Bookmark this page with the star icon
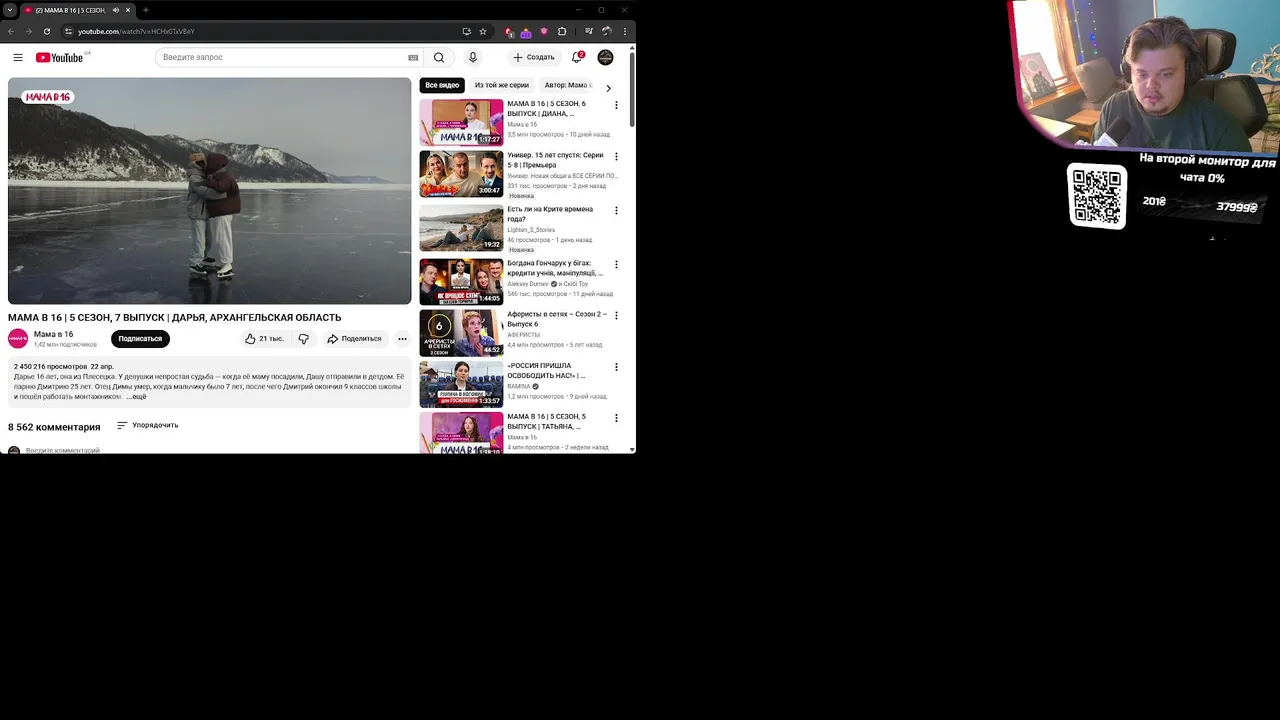The image size is (1280, 720). pos(483,31)
